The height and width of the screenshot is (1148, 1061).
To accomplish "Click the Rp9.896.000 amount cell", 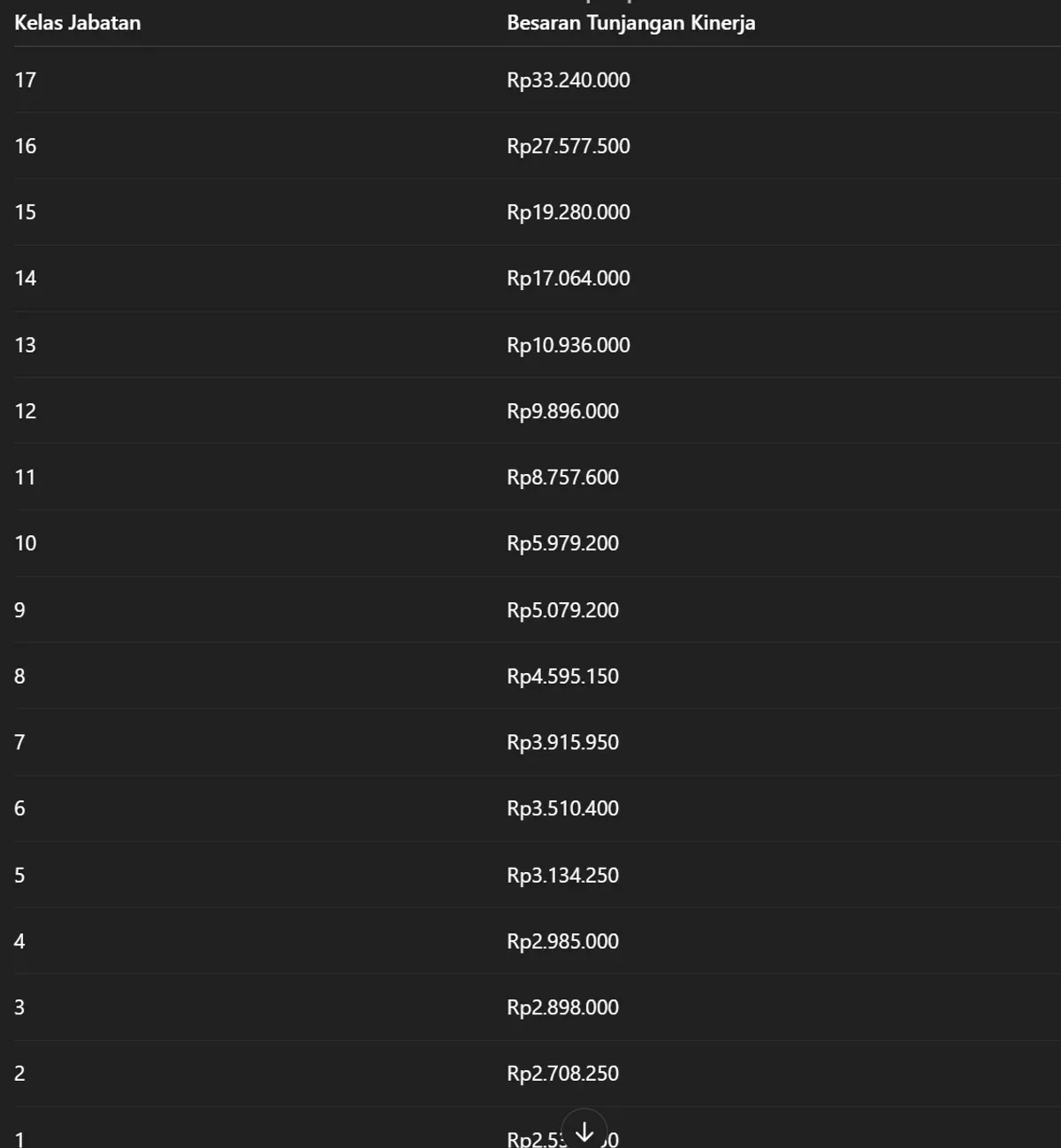I will point(563,411).
